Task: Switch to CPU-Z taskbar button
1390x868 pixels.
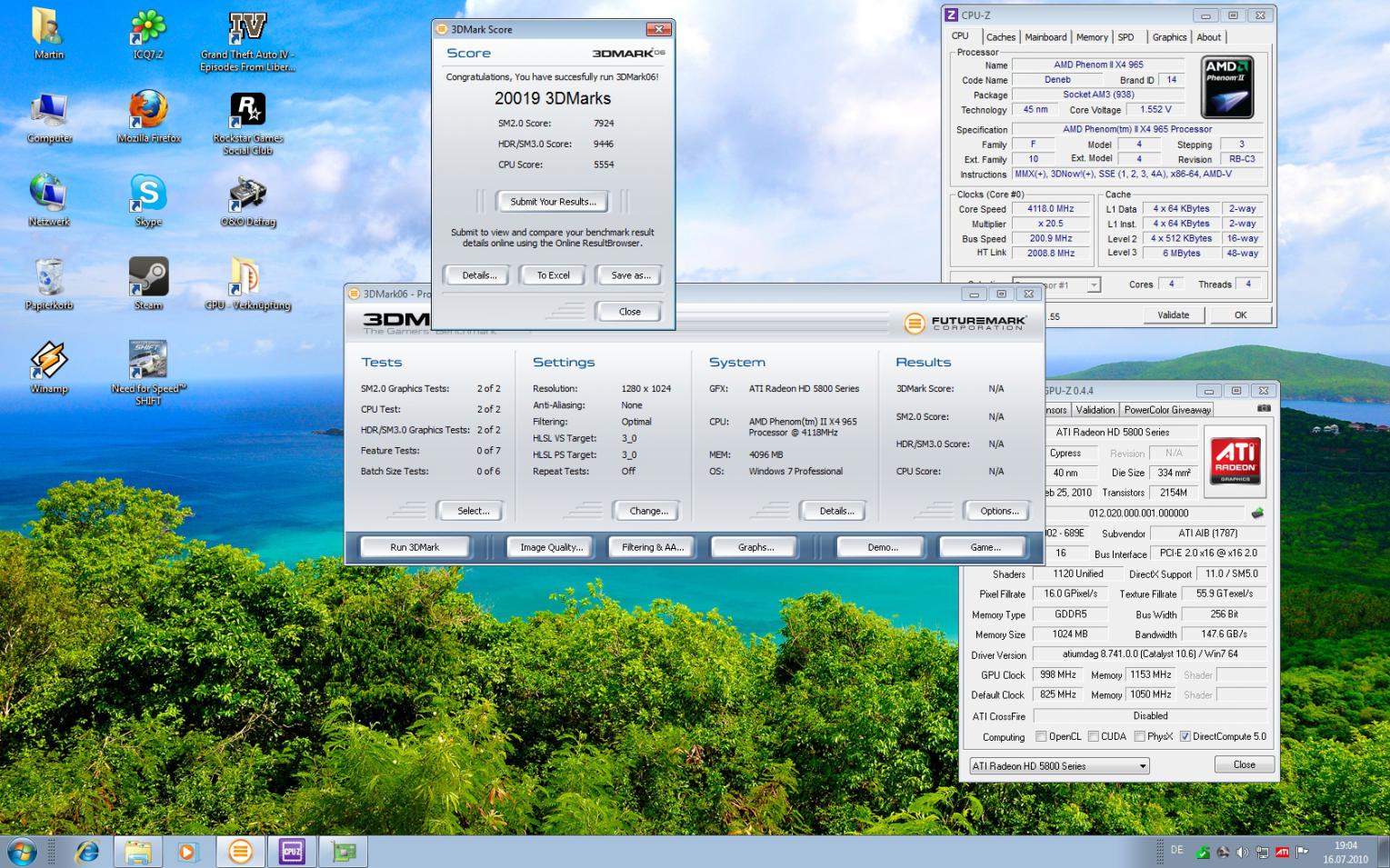Action: click(292, 852)
